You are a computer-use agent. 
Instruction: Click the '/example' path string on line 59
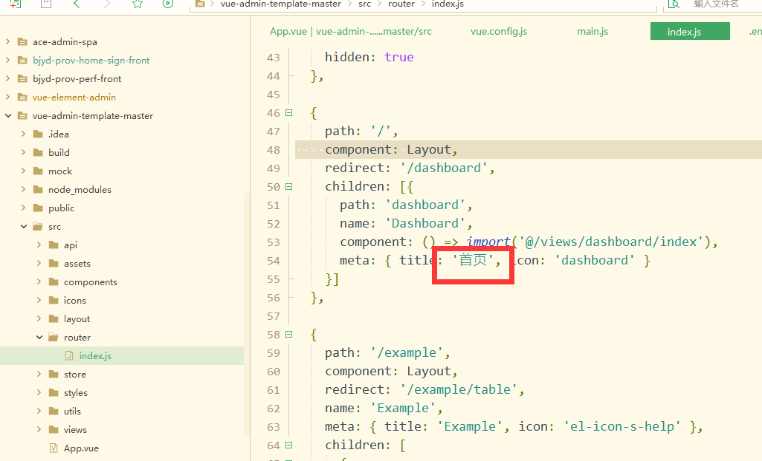pos(407,353)
